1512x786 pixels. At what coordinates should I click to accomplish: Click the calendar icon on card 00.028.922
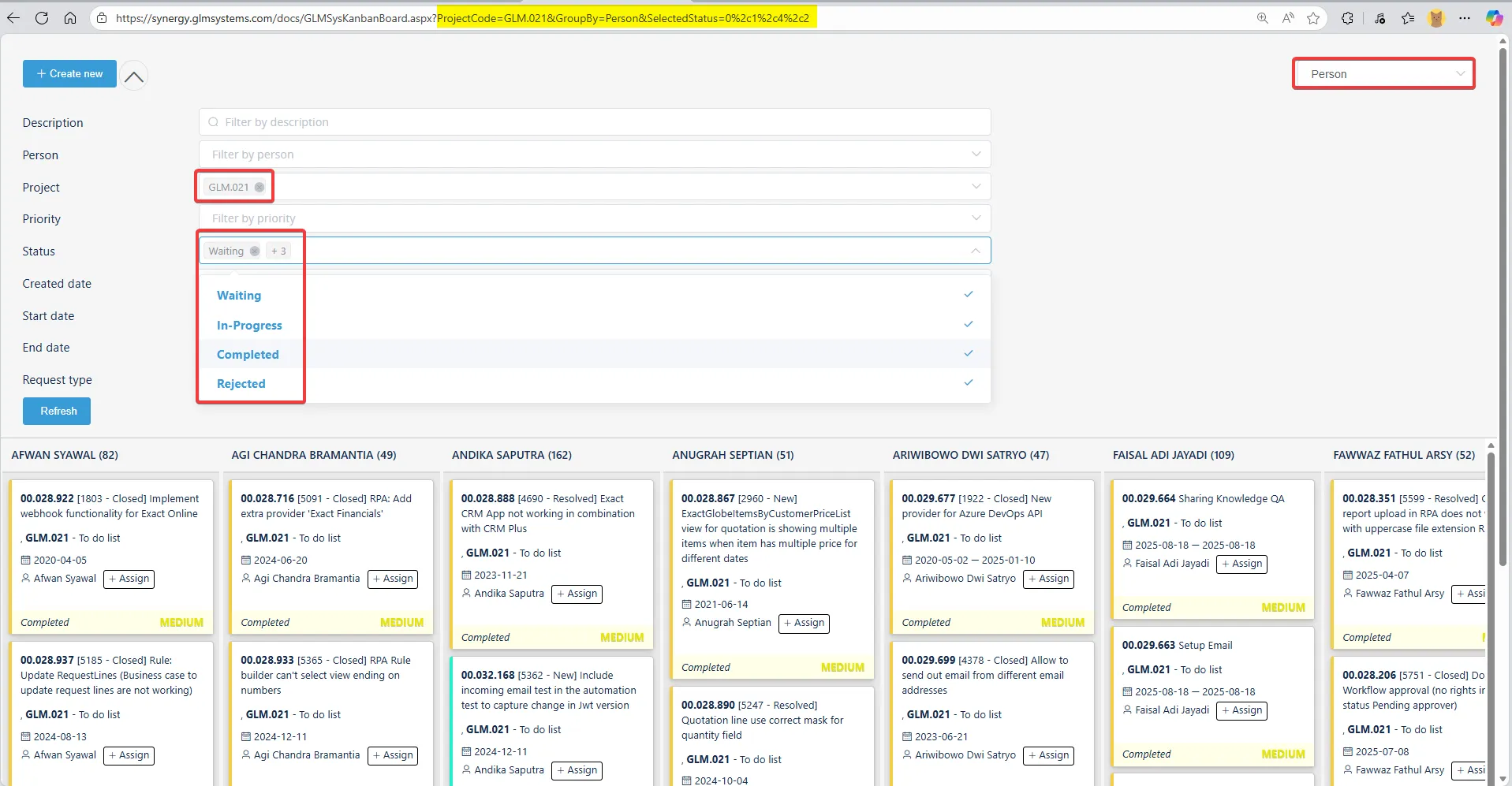(27, 560)
